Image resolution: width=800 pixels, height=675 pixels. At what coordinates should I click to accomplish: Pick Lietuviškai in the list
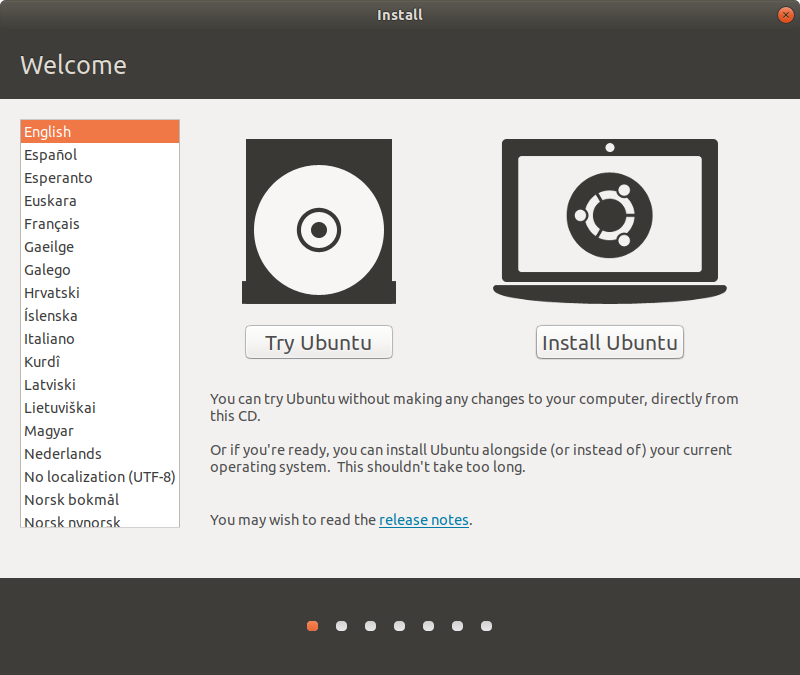pyautogui.click(x=100, y=407)
